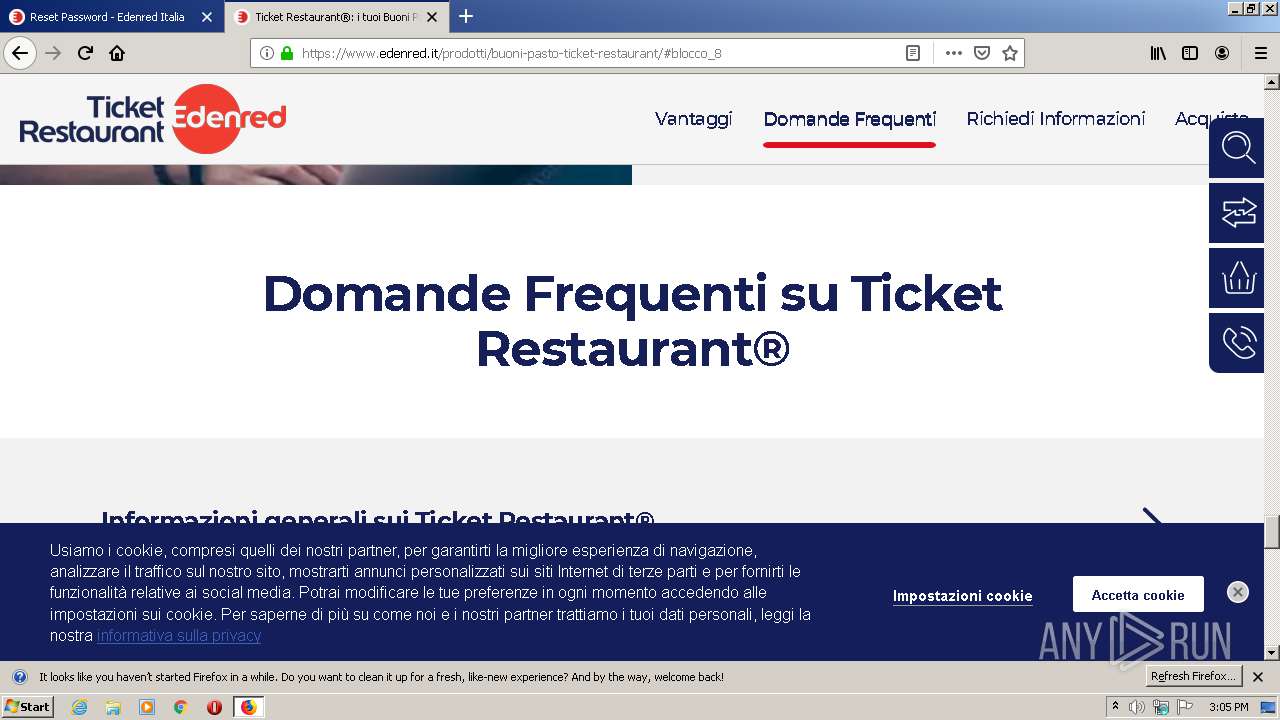
Task: Click the Action Center flag tray icon
Action: click(1185, 707)
